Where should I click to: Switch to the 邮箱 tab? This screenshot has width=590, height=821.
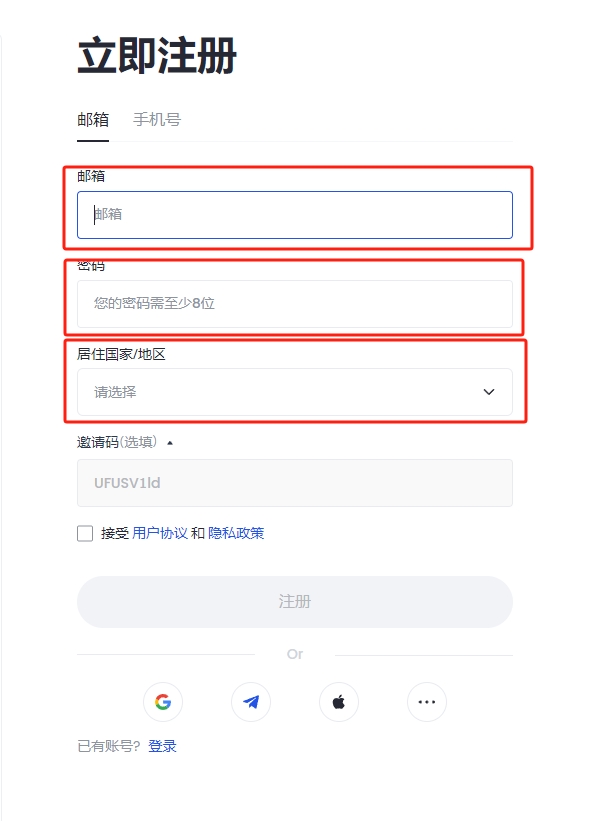93,120
